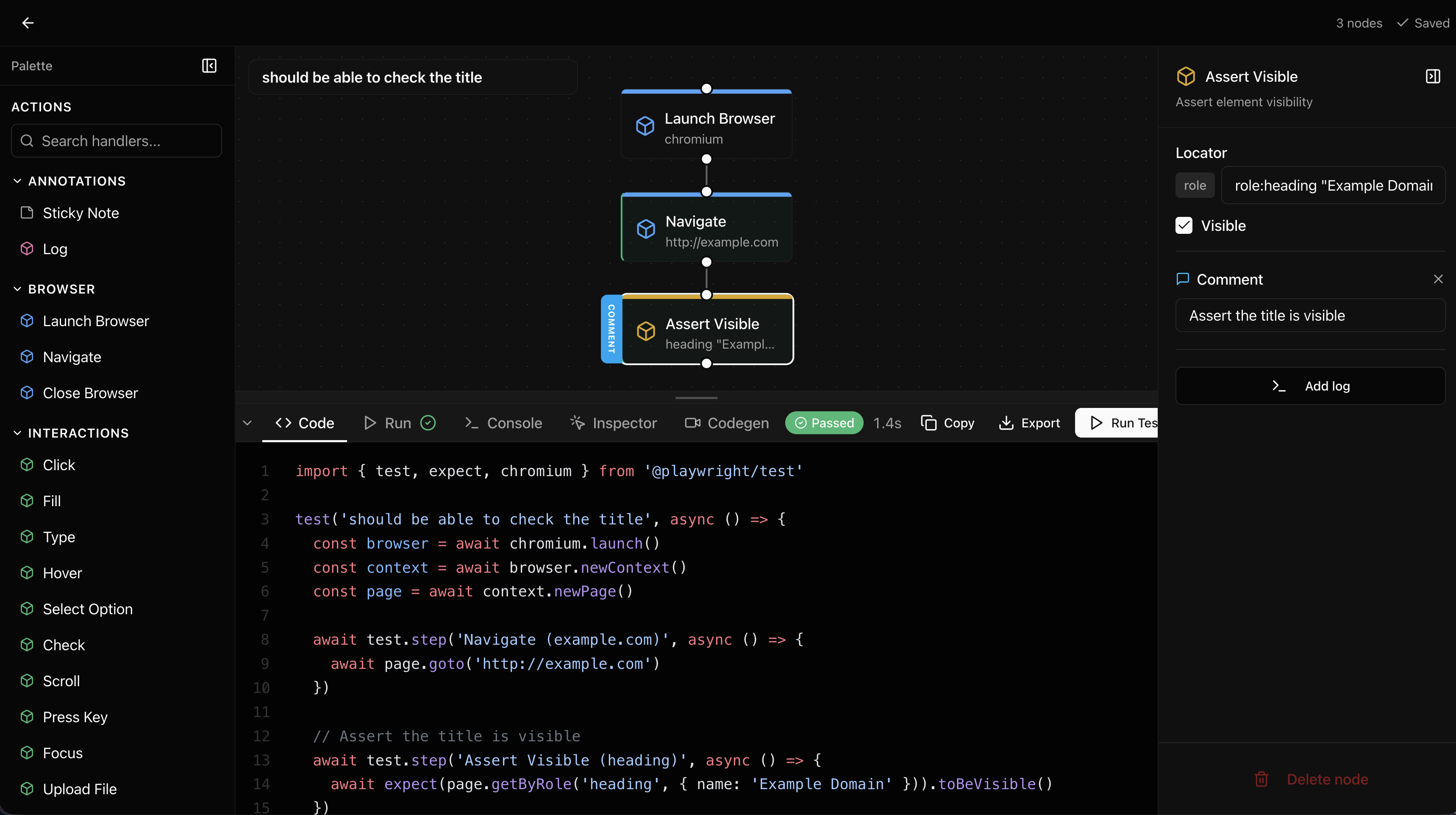The width and height of the screenshot is (1456, 815).
Task: Collapse the ANNOTATIONS section
Action: (x=17, y=180)
